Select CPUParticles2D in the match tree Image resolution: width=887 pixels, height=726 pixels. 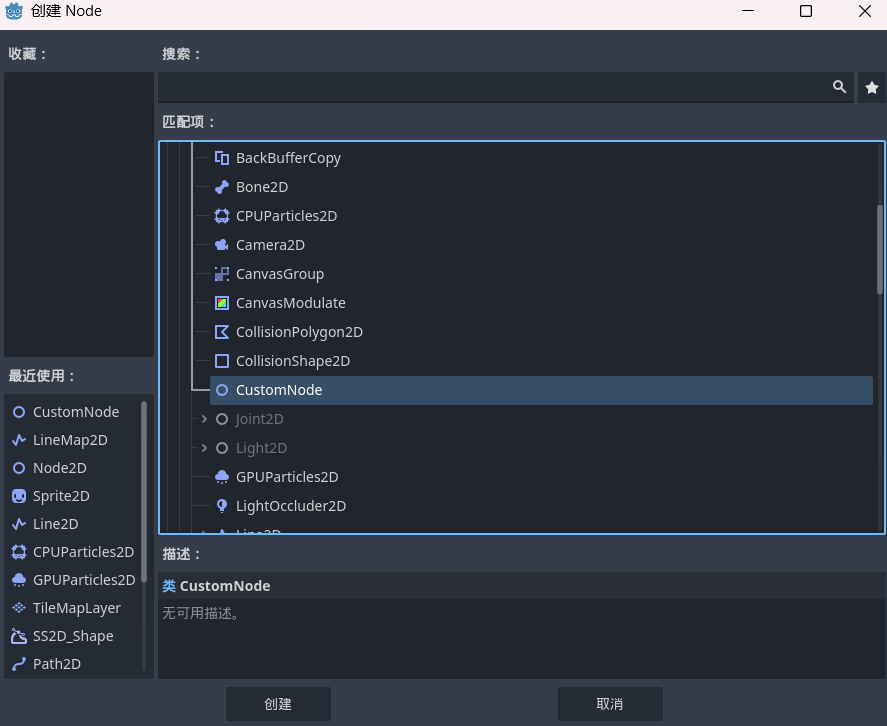(x=286, y=216)
